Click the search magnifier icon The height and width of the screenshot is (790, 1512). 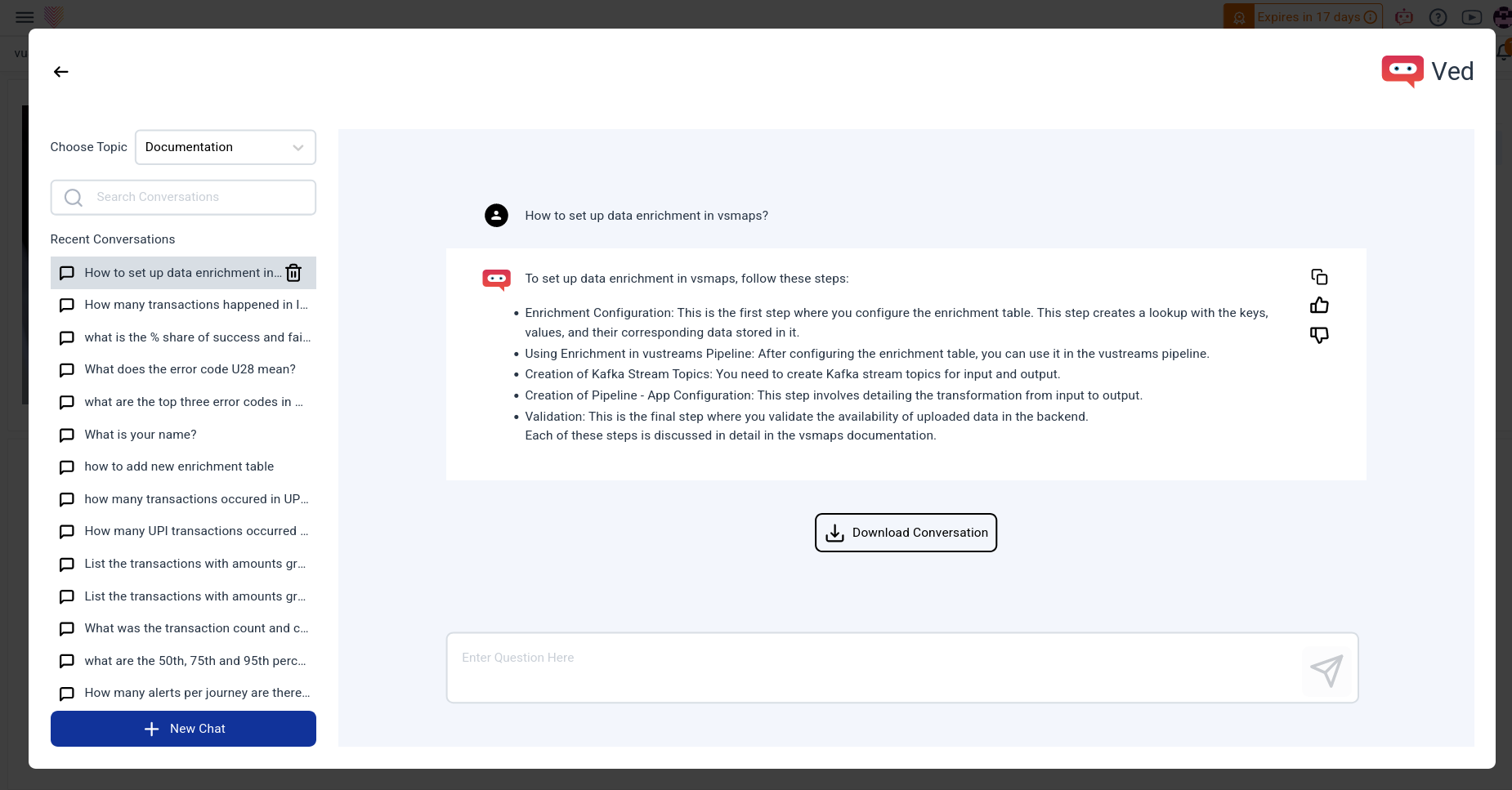[74, 198]
